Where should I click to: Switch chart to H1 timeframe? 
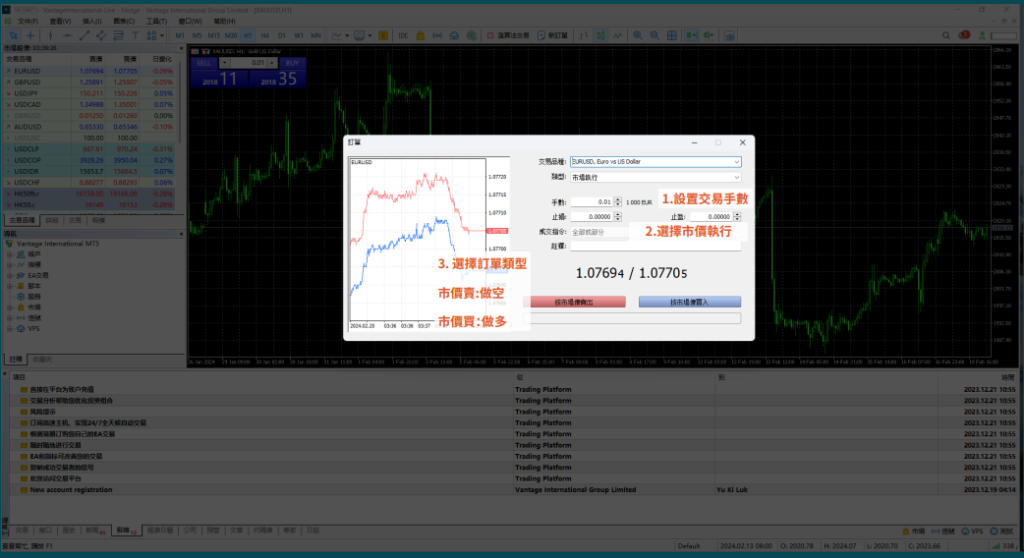click(249, 36)
